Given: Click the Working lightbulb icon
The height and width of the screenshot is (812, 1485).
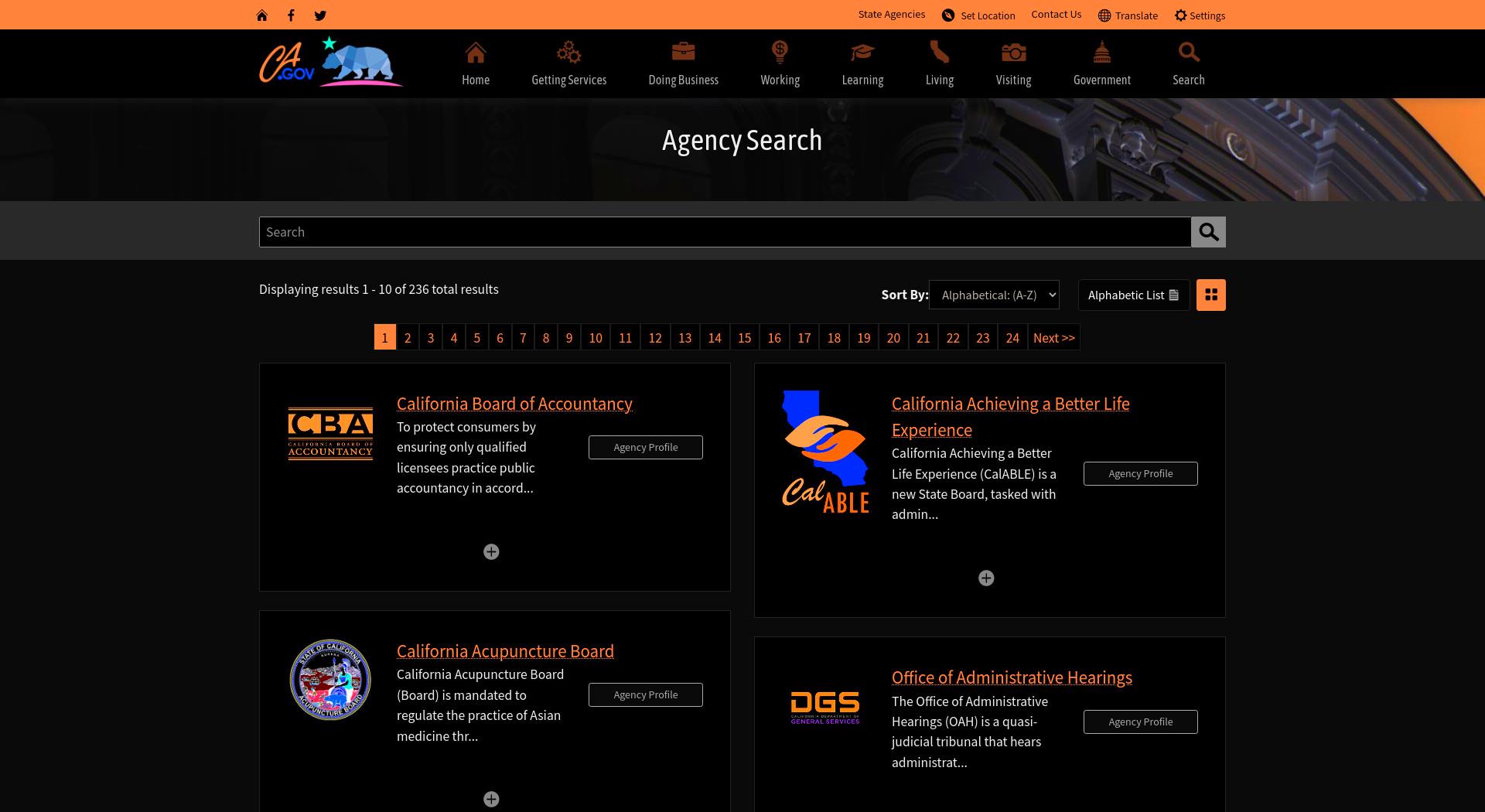Looking at the screenshot, I should tap(780, 52).
